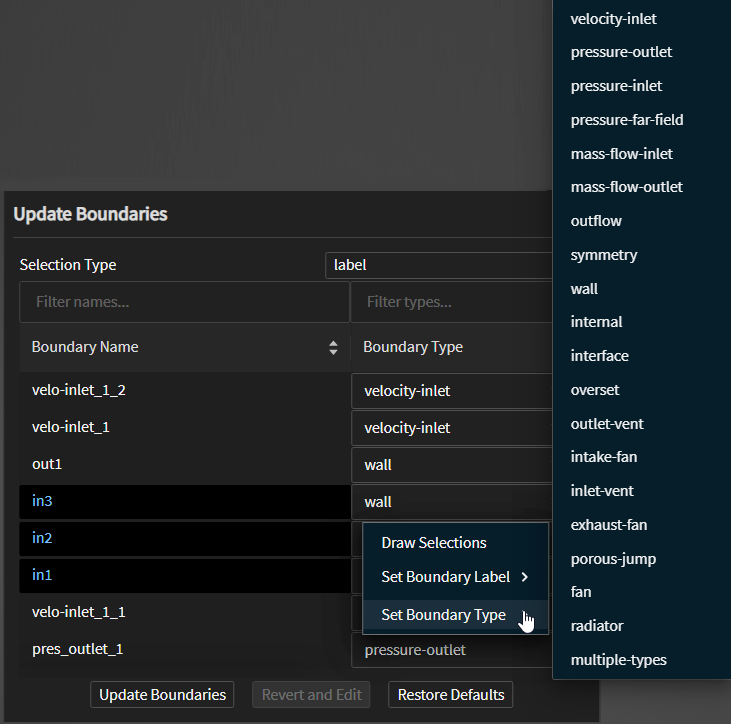Click Set Boundary Type menu entry
Screen dimensions: 731x724
tap(443, 615)
